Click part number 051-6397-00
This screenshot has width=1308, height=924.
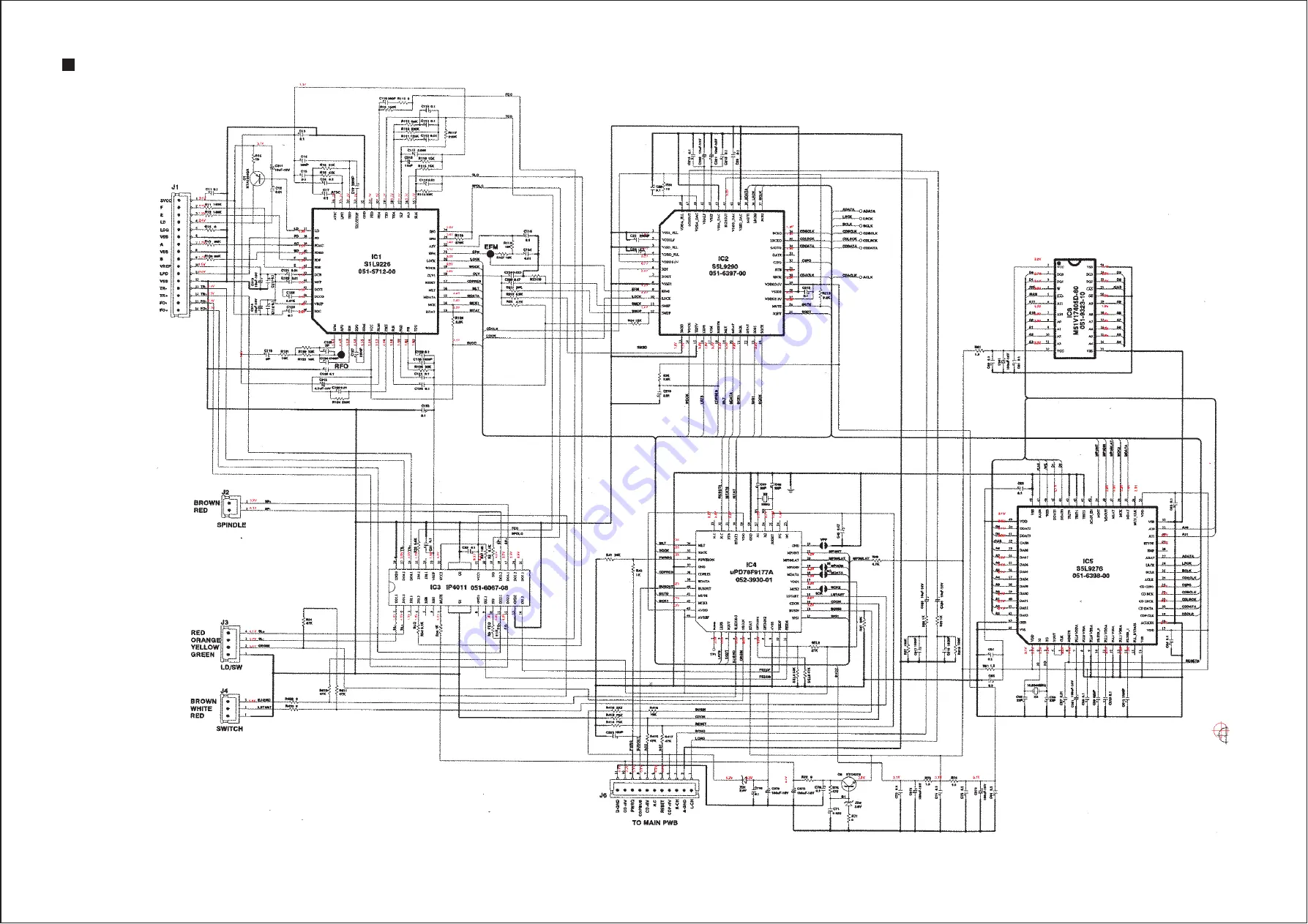pos(727,274)
